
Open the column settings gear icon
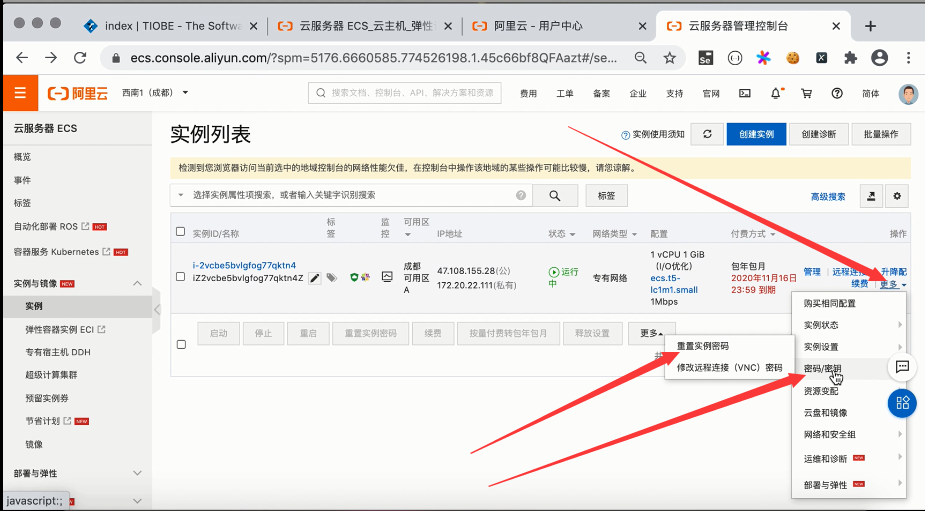point(897,196)
